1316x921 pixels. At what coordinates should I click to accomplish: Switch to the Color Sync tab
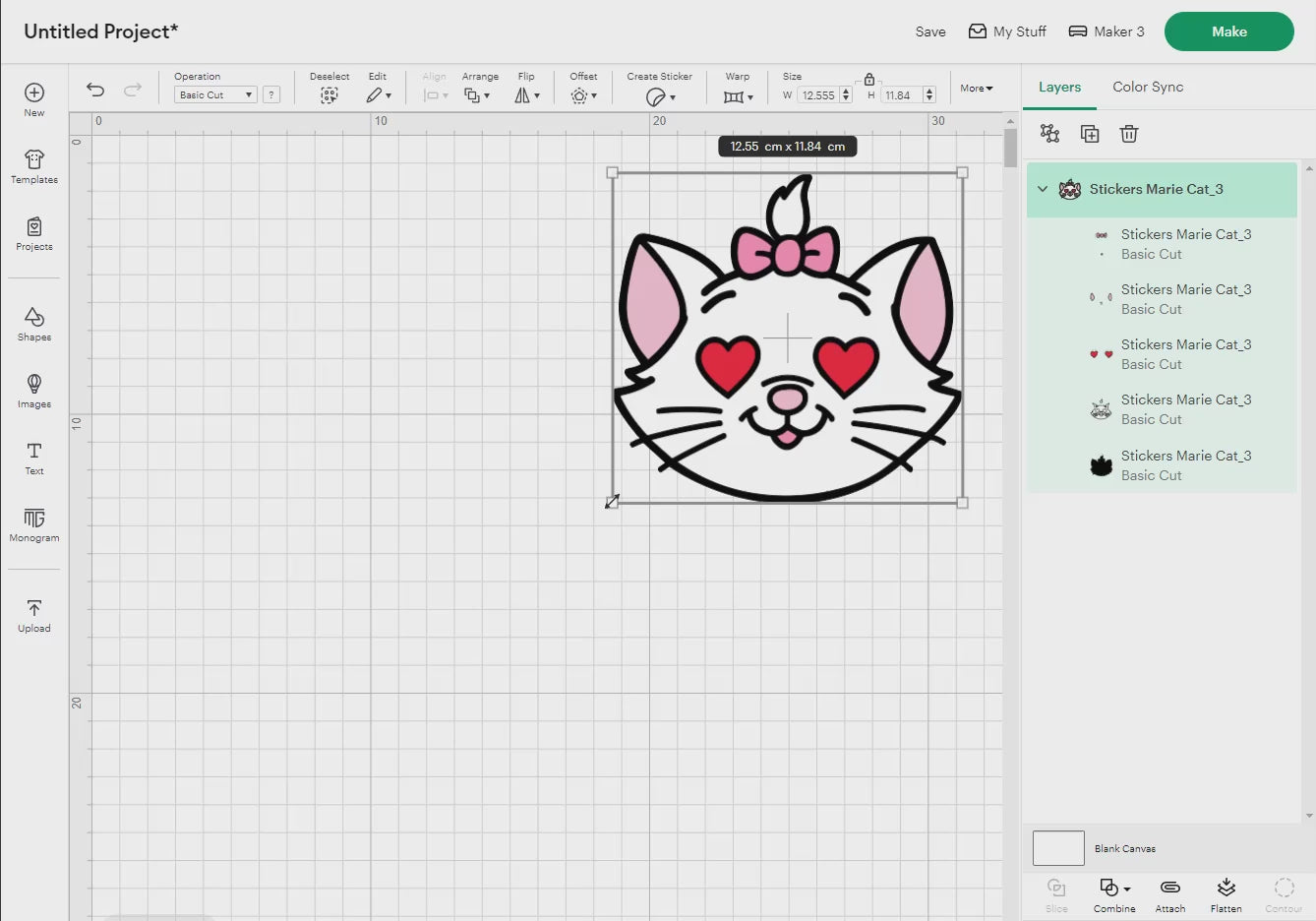pos(1148,87)
